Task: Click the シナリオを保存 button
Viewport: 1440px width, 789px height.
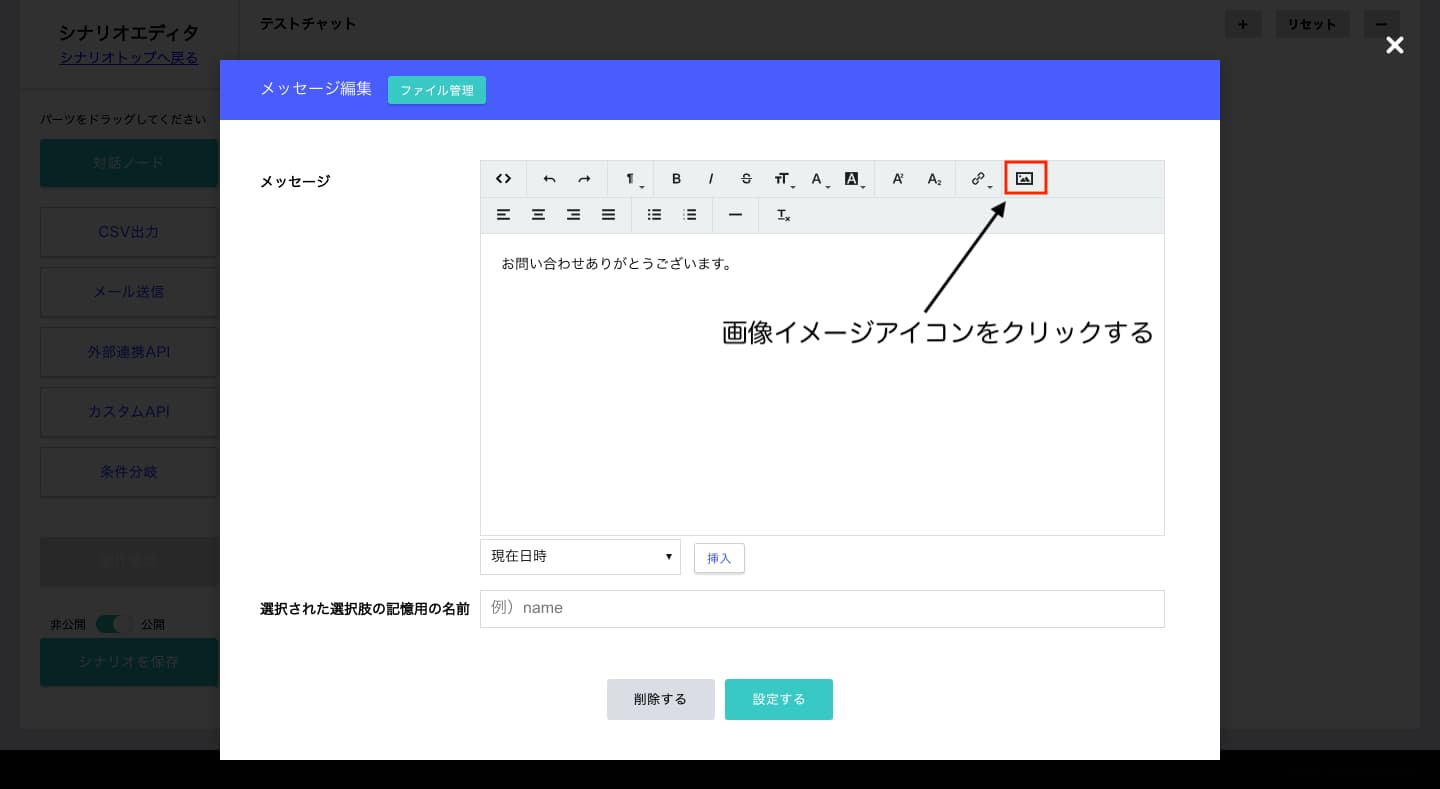Action: [129, 662]
